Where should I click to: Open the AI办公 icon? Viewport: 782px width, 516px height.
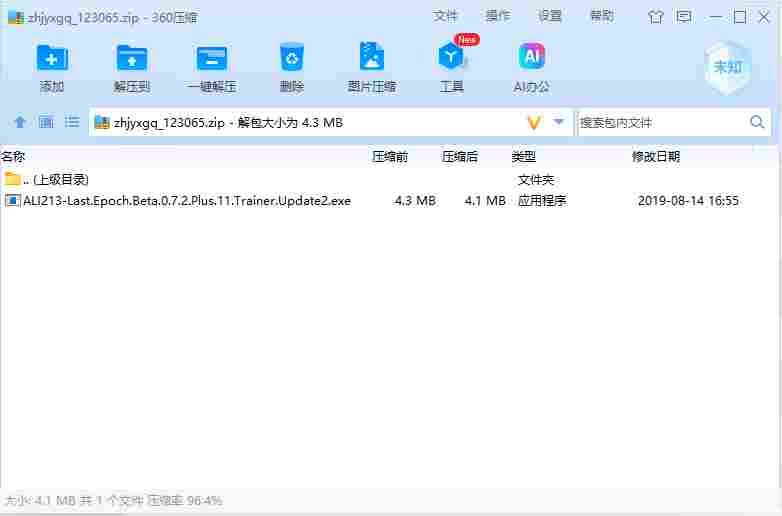click(532, 56)
